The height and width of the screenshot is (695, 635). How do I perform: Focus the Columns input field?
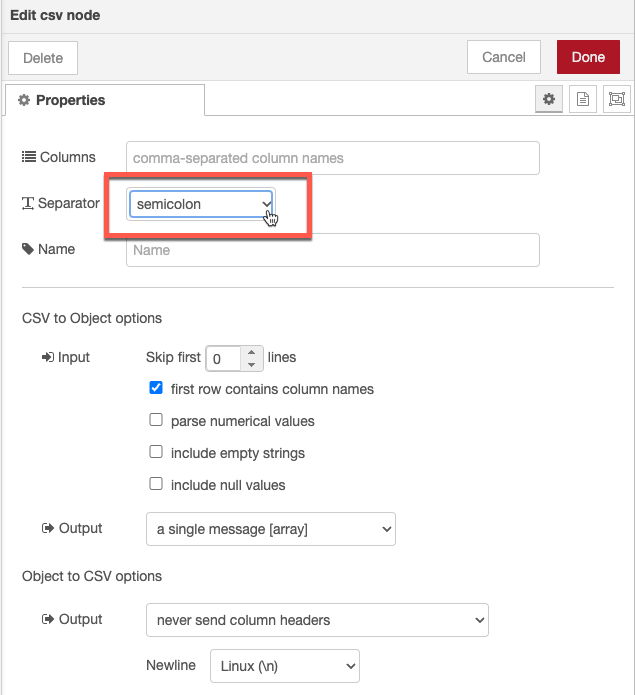pos(333,158)
